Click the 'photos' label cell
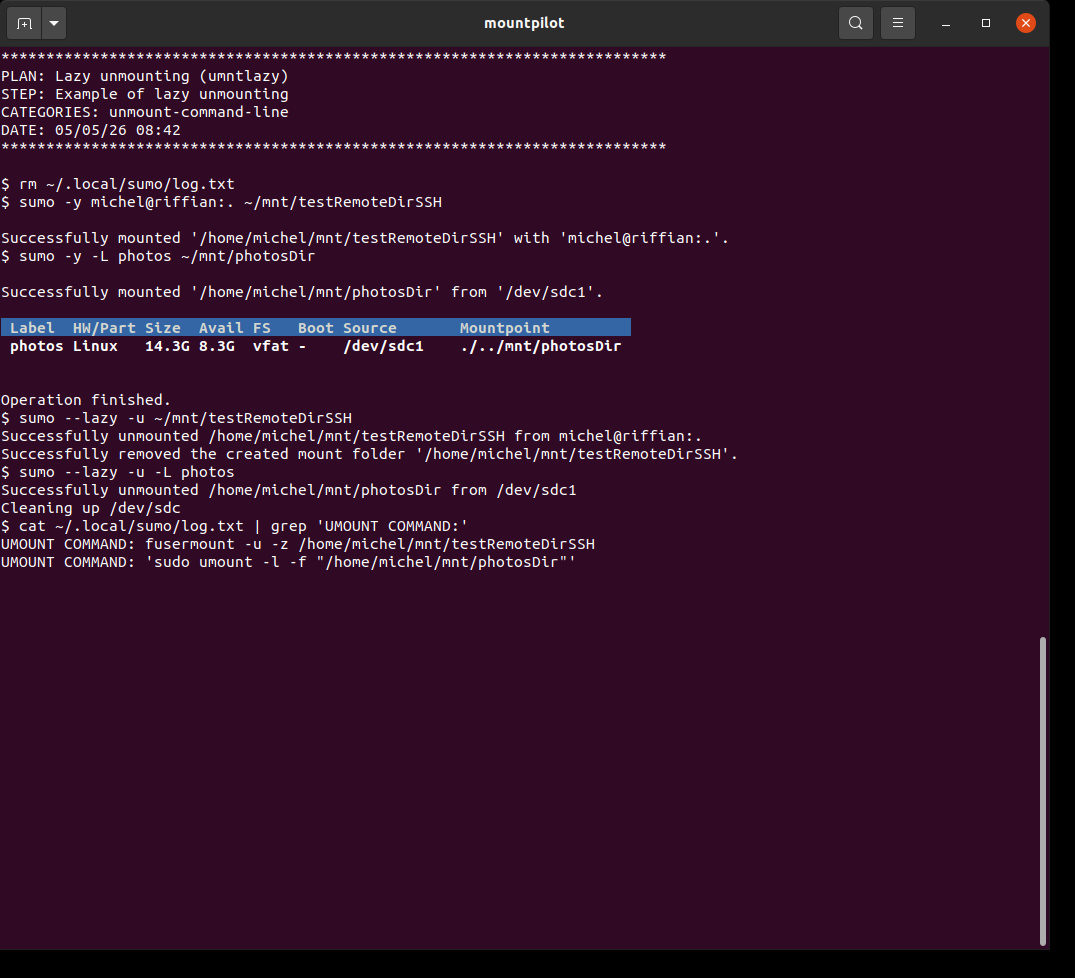 click(x=36, y=346)
